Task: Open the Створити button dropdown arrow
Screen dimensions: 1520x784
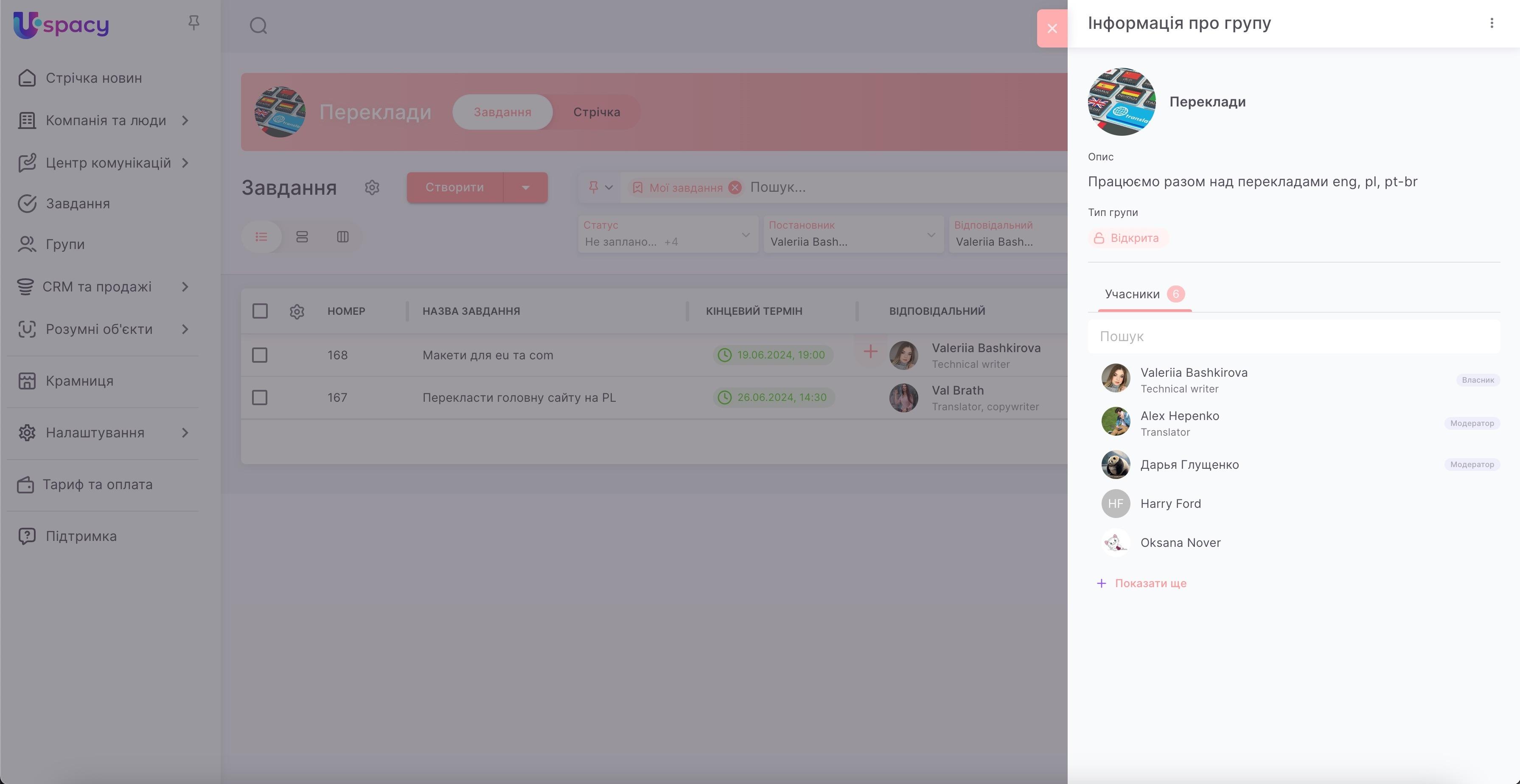Action: tap(525, 188)
